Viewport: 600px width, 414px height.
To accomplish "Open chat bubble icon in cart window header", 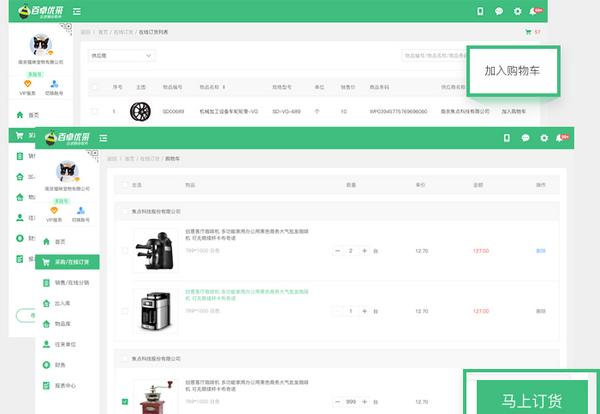I will [x=525, y=138].
